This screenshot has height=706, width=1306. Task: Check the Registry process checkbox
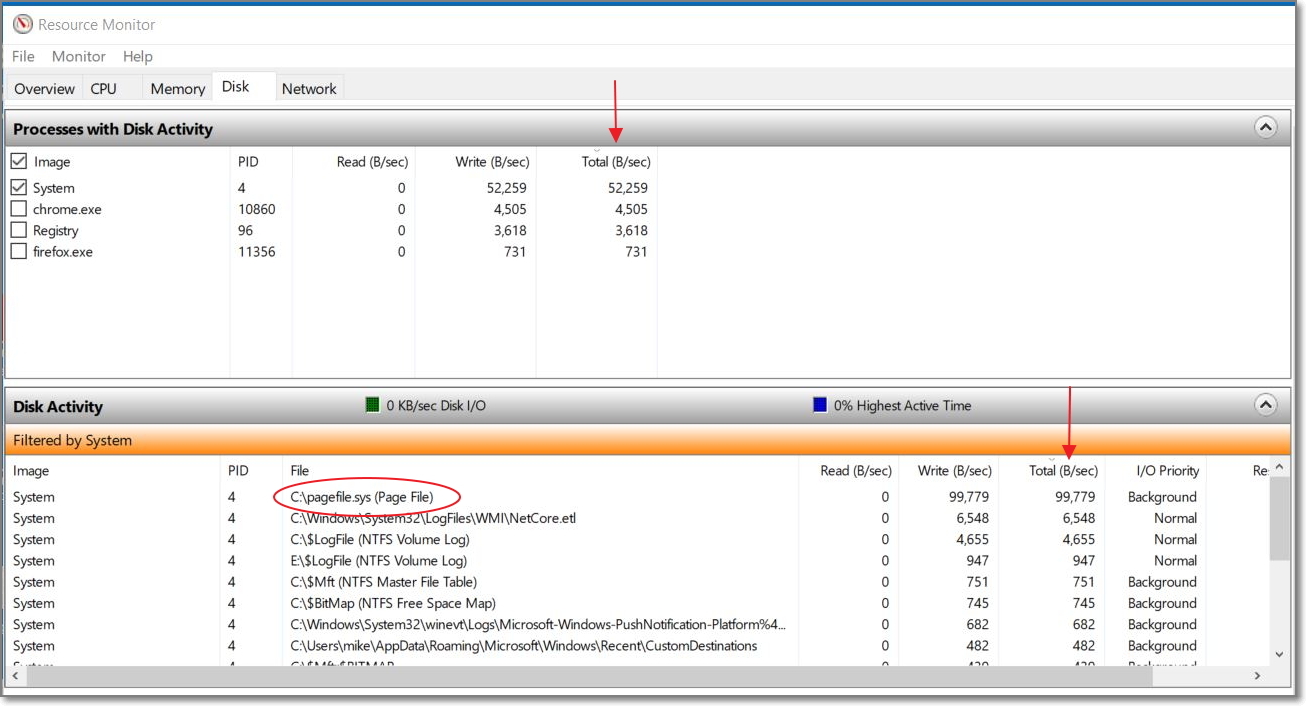pyautogui.click(x=18, y=230)
